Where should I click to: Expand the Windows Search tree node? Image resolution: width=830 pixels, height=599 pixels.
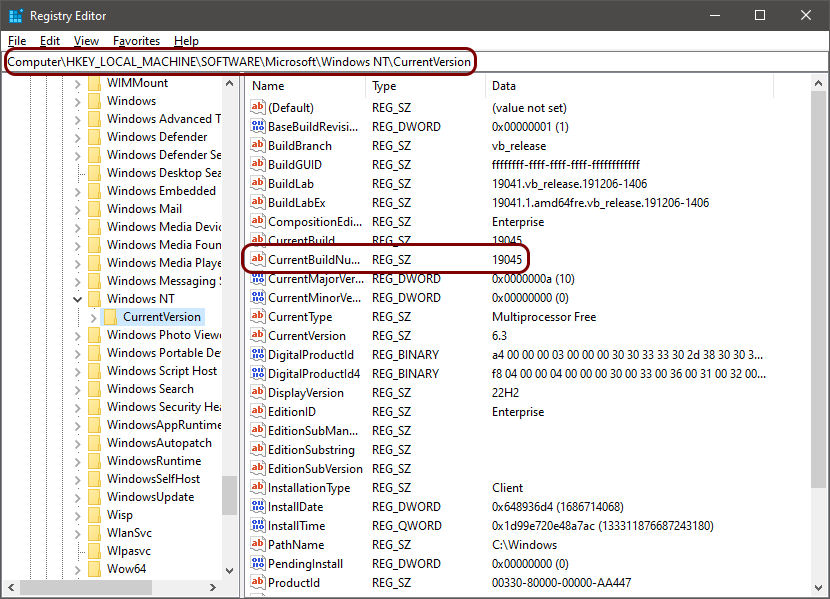(77, 389)
